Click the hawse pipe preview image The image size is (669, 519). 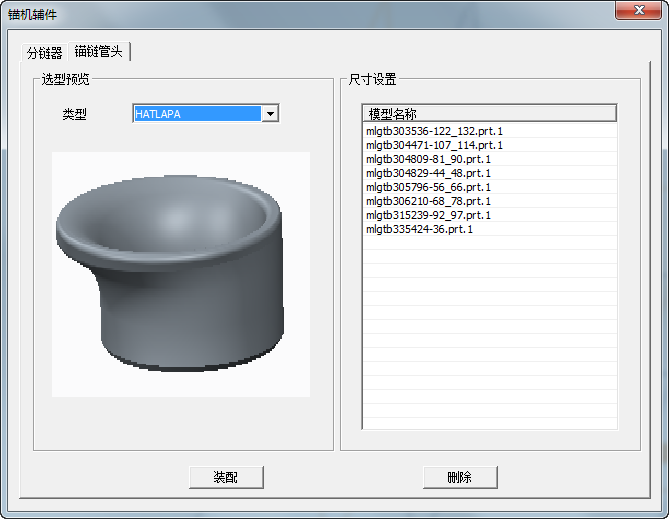[x=180, y=274]
